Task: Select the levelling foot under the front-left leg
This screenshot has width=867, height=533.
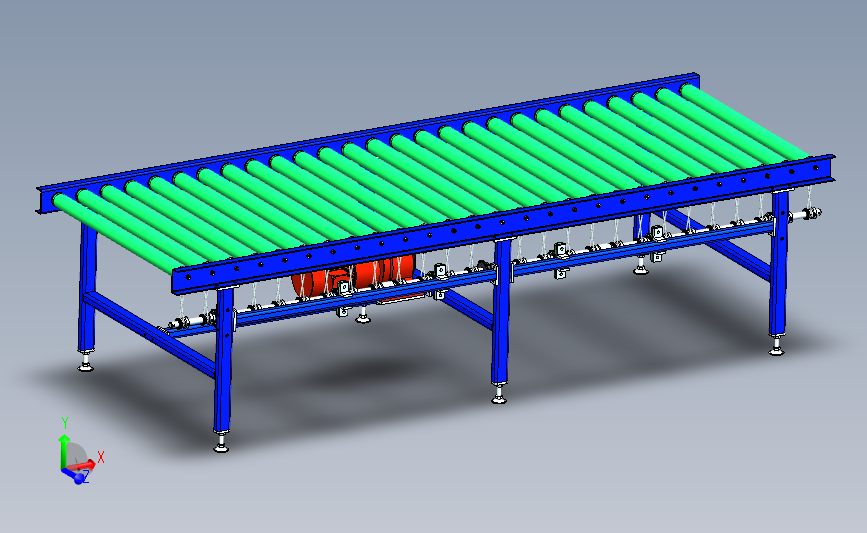Action: tap(222, 443)
